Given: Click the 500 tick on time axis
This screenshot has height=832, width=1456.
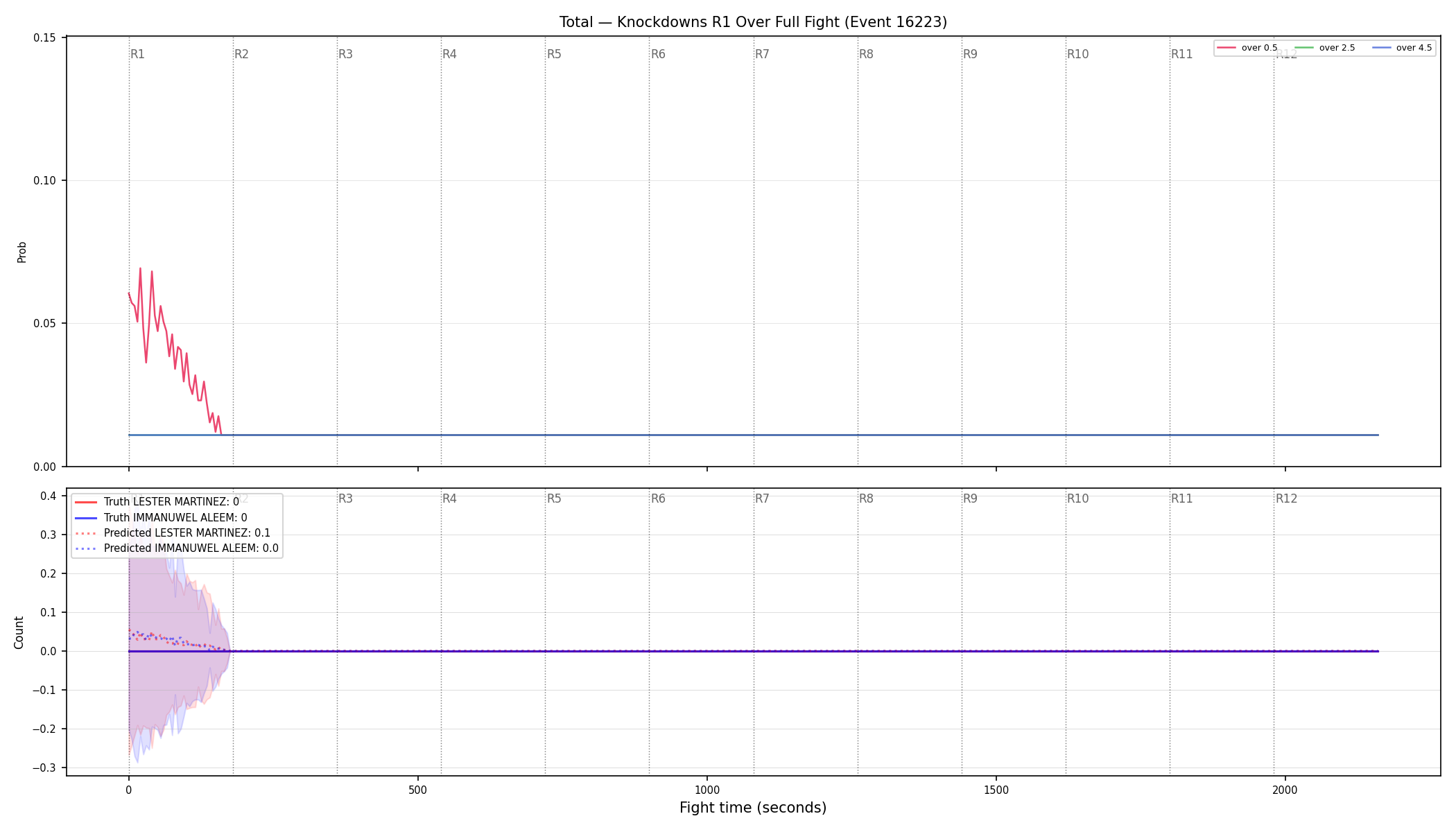Looking at the screenshot, I should (417, 790).
